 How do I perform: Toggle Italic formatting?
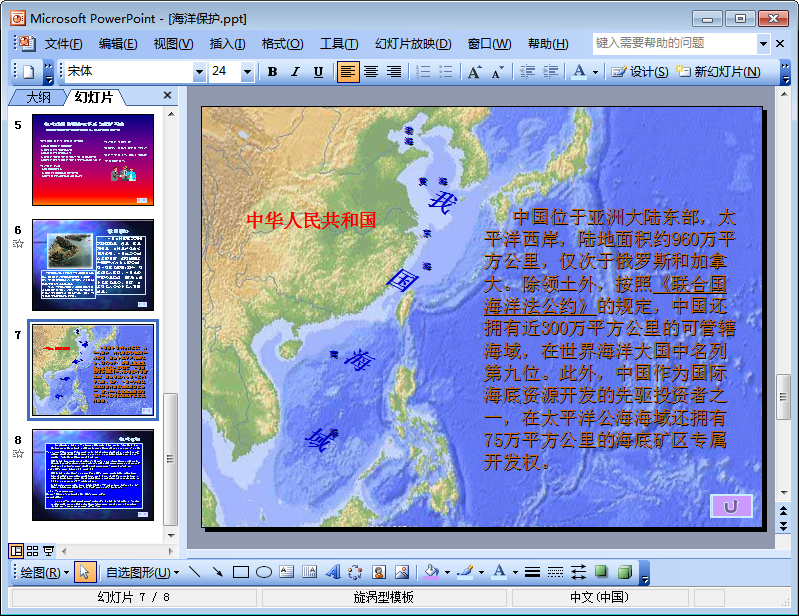(x=296, y=72)
